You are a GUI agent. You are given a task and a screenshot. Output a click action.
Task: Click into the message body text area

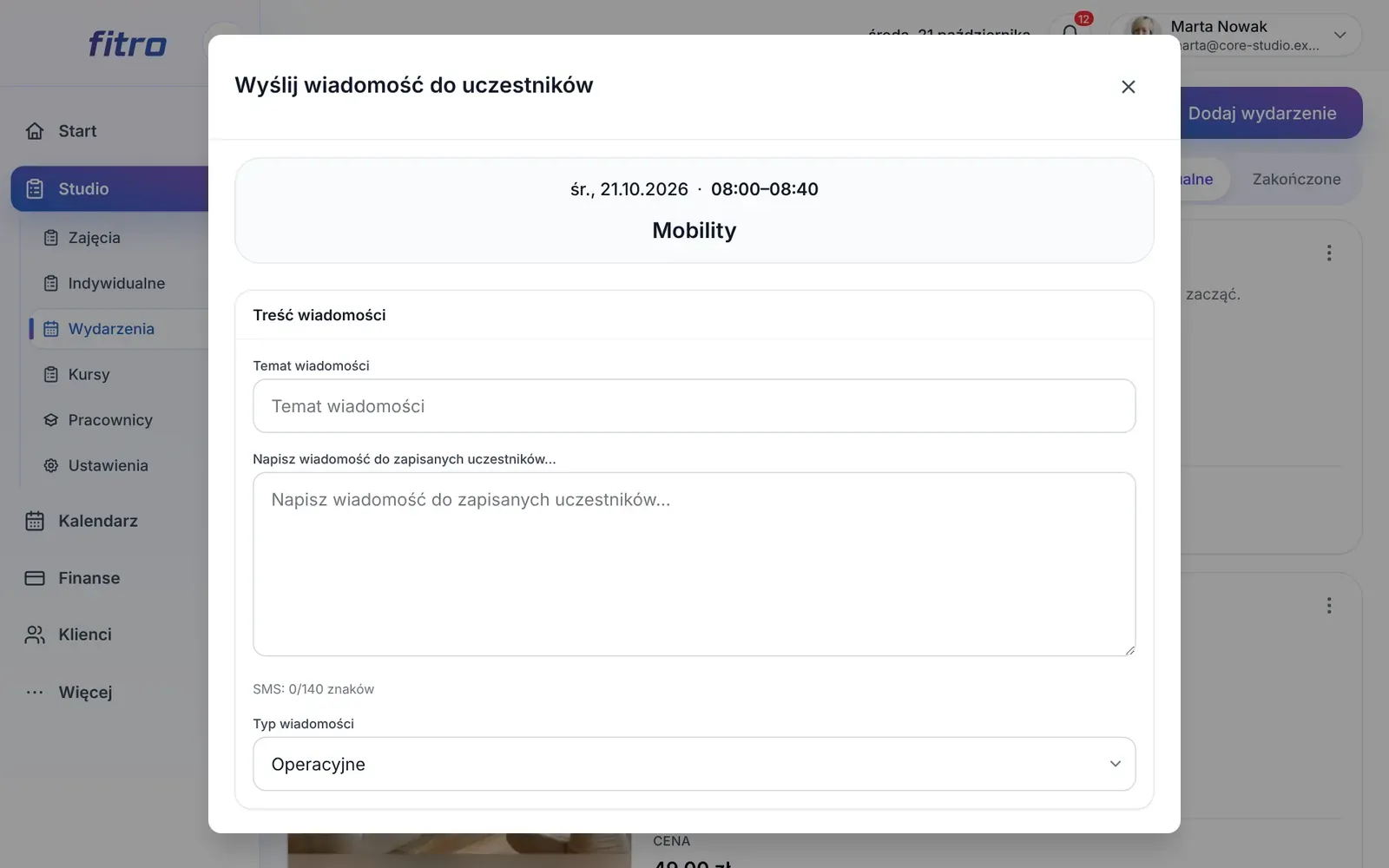click(694, 564)
